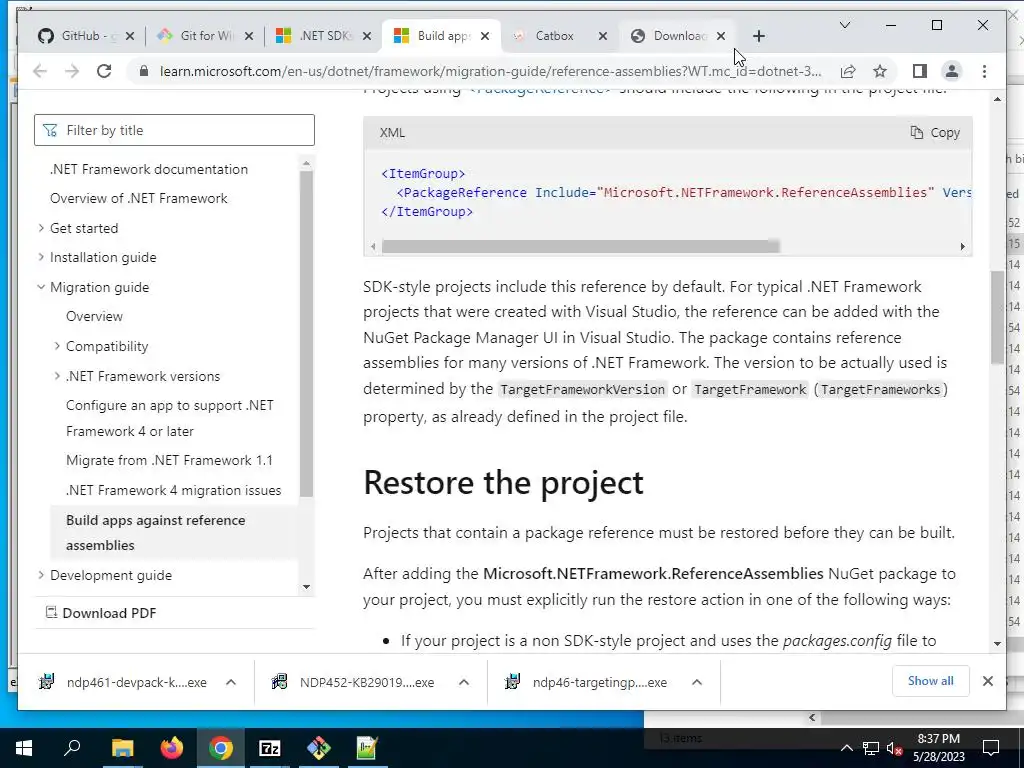Expand the Installation guide section

(41, 257)
